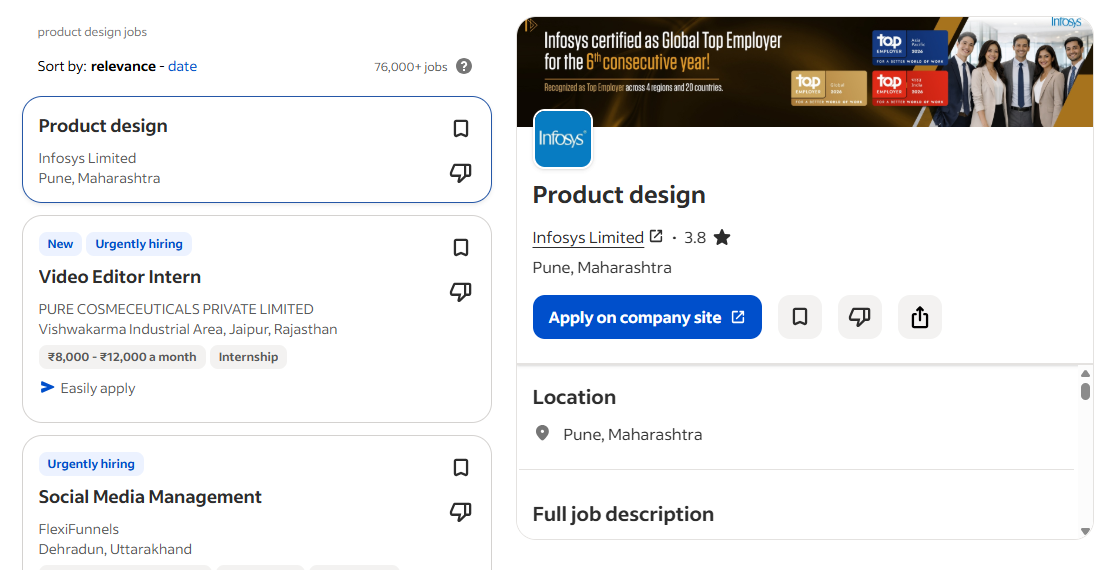Sort job results by relevance
The height and width of the screenshot is (570, 1113).
[124, 66]
